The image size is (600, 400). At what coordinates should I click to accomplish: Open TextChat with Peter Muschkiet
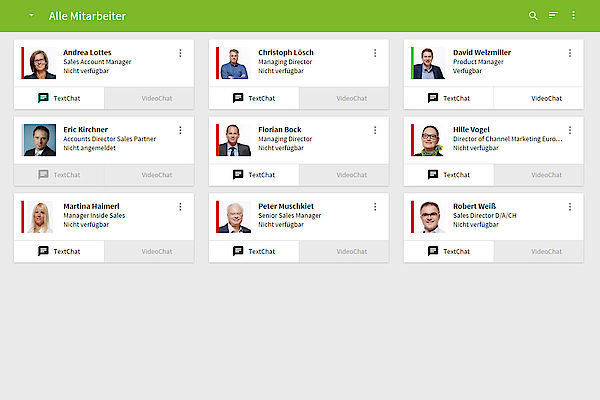click(254, 251)
